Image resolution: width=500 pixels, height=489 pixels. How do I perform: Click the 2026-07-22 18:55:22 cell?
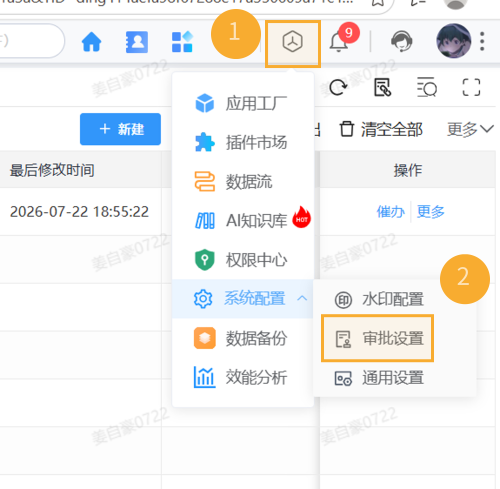(x=79, y=212)
